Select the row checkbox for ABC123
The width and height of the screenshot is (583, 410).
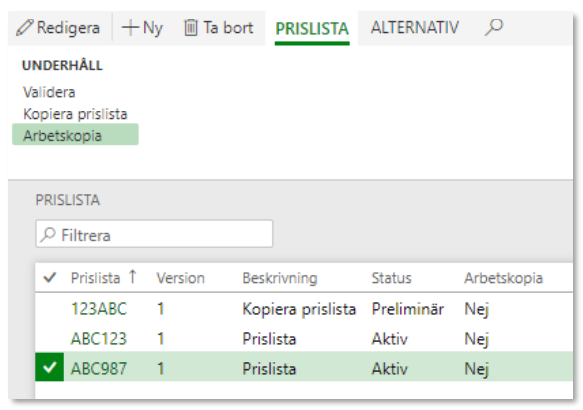tap(49, 339)
